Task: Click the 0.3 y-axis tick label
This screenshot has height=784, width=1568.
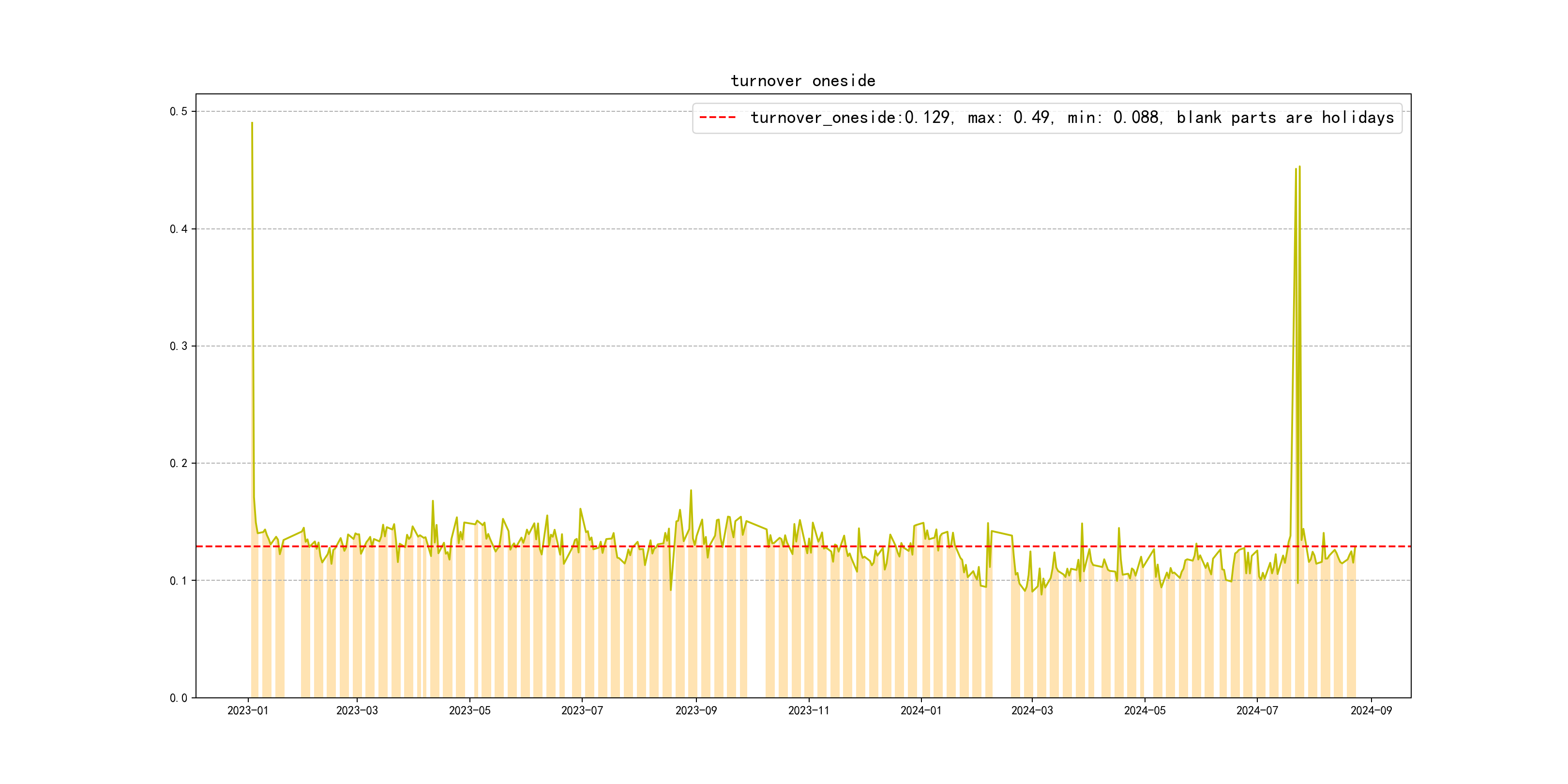Action: [179, 347]
